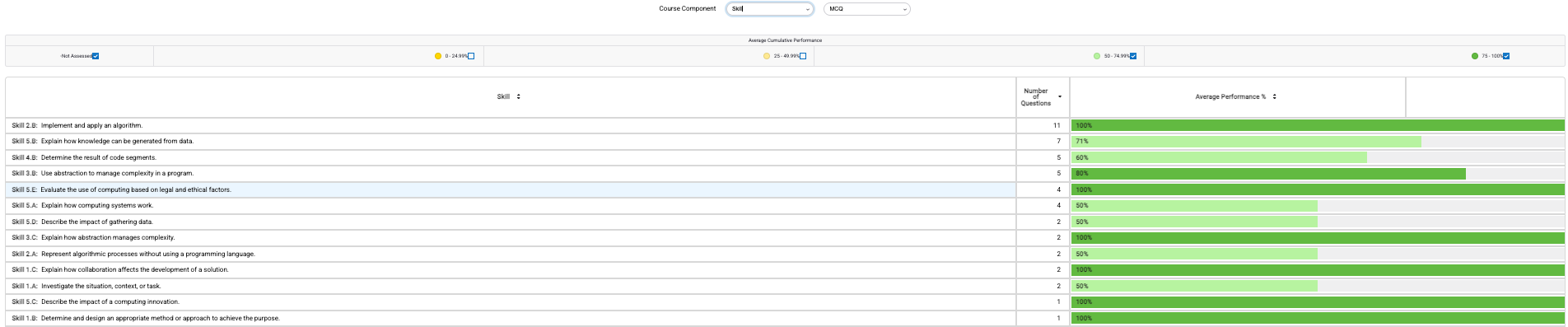Select Skill 5.A Explain how computing systems work
This screenshot has width=1568, height=327.
(x=511, y=206)
